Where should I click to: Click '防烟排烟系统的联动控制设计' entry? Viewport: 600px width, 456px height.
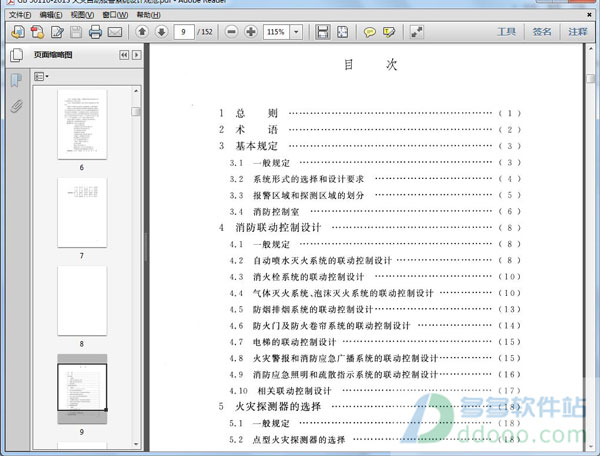(x=313, y=309)
